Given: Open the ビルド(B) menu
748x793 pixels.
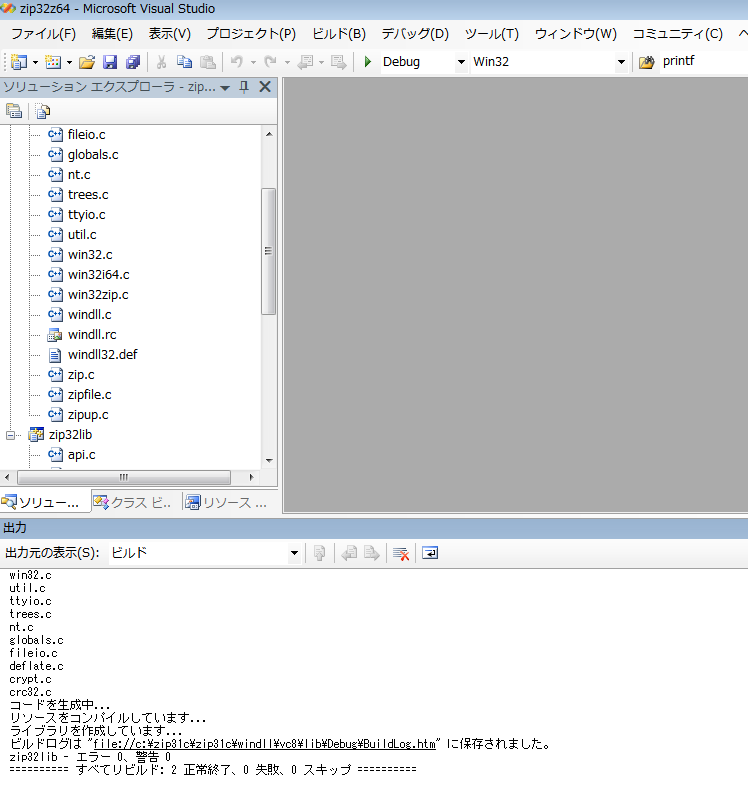Looking at the screenshot, I should click(x=339, y=34).
